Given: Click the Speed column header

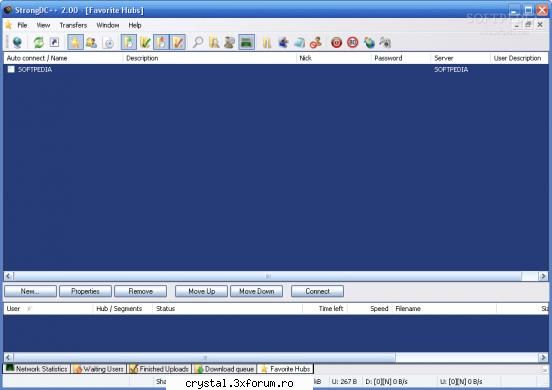Looking at the screenshot, I should (x=370, y=309).
